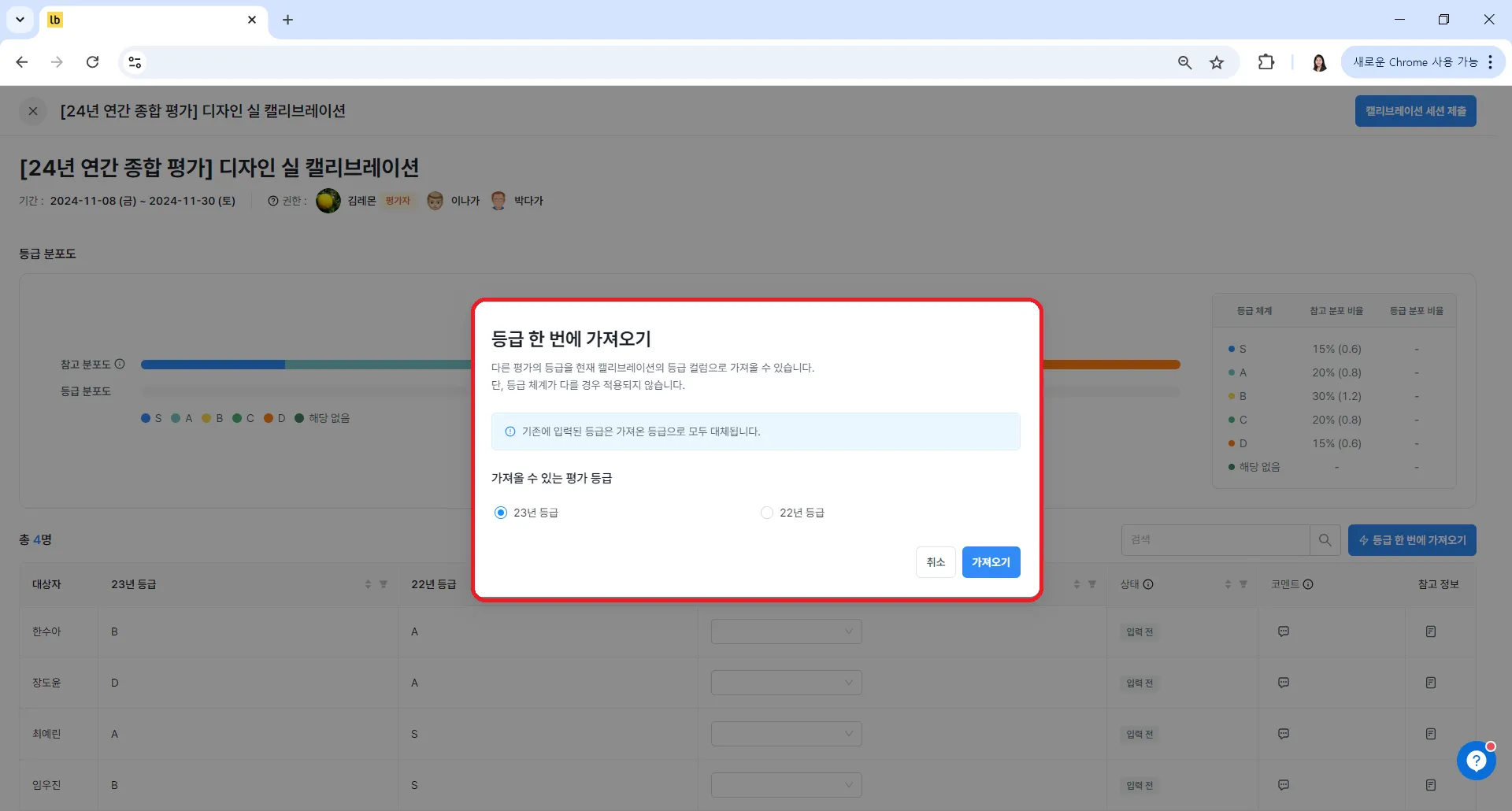Click the search magnifier icon beside 검색 field
This screenshot has width=1512, height=811.
(x=1325, y=540)
